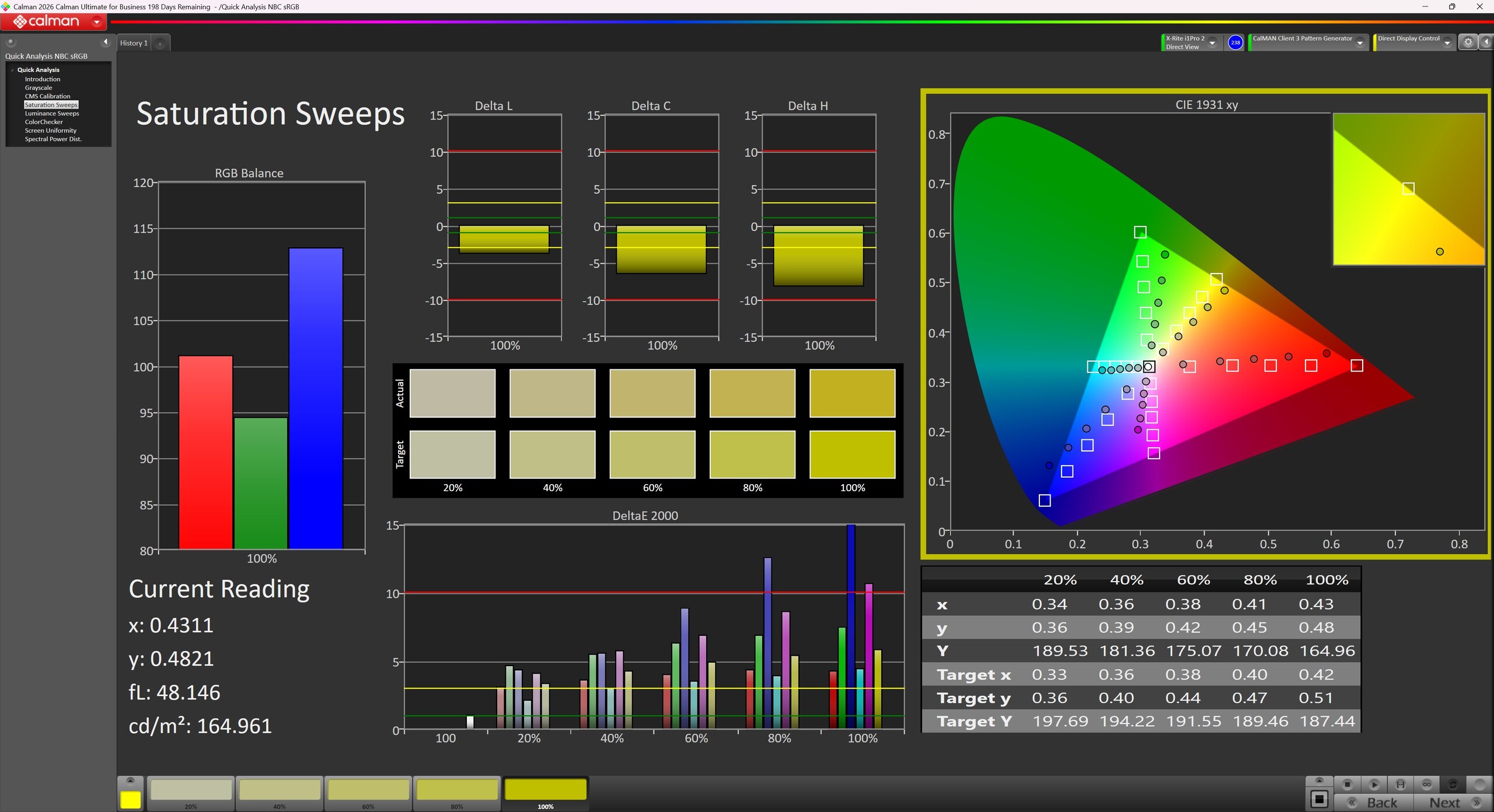Collapse the Quick Analysis tree node

12,70
